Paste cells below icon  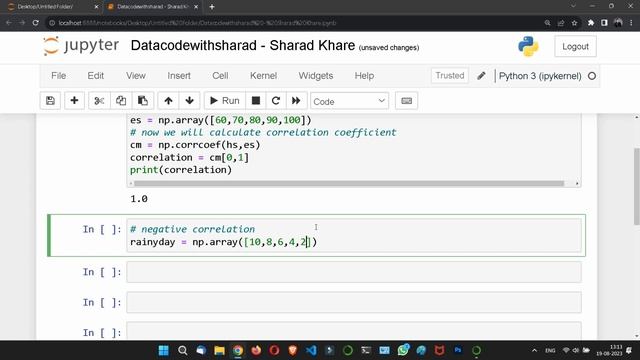(142, 101)
